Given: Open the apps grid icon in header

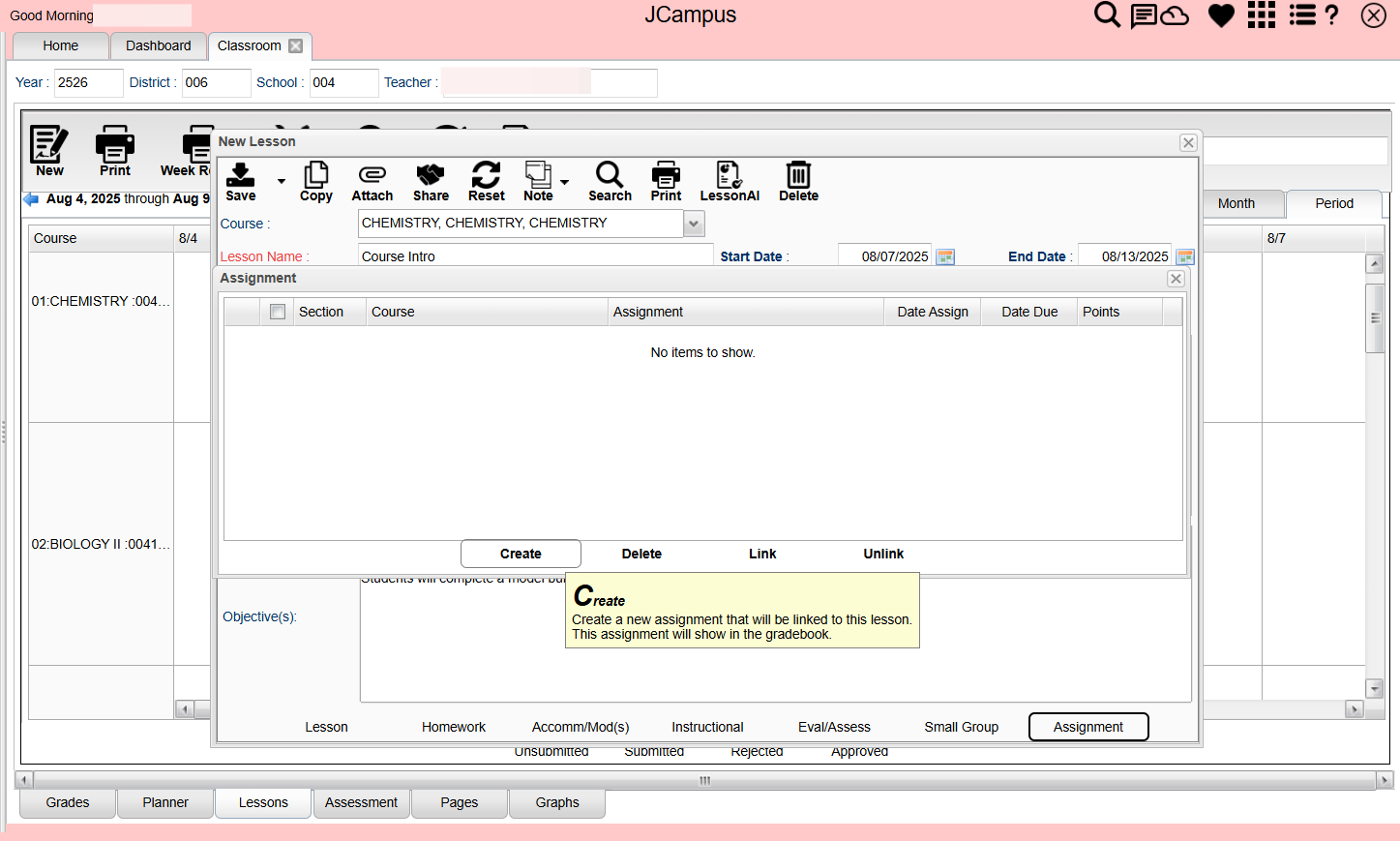Looking at the screenshot, I should tap(1262, 15).
